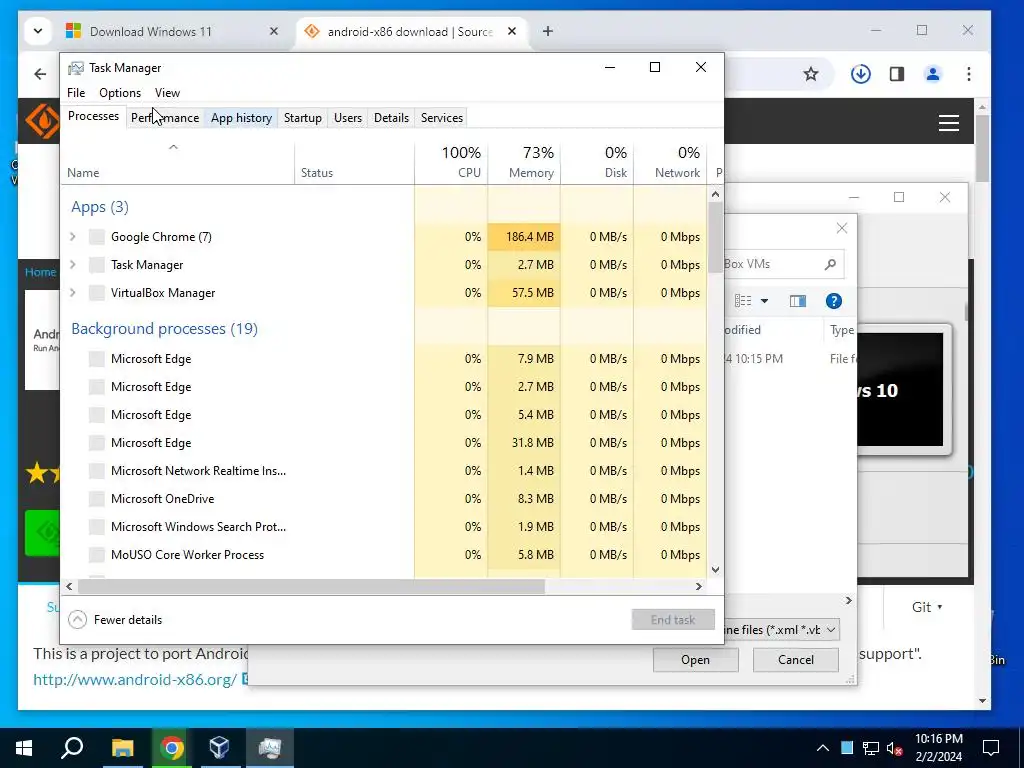The image size is (1024, 768).
Task: Open the Chrome downloads icon
Action: pyautogui.click(x=860, y=74)
